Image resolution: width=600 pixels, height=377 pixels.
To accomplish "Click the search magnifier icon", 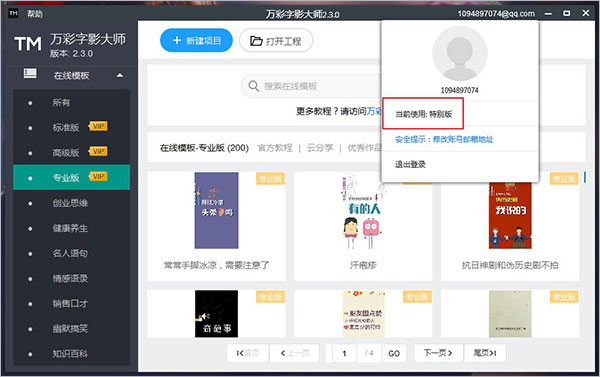I will coord(254,86).
